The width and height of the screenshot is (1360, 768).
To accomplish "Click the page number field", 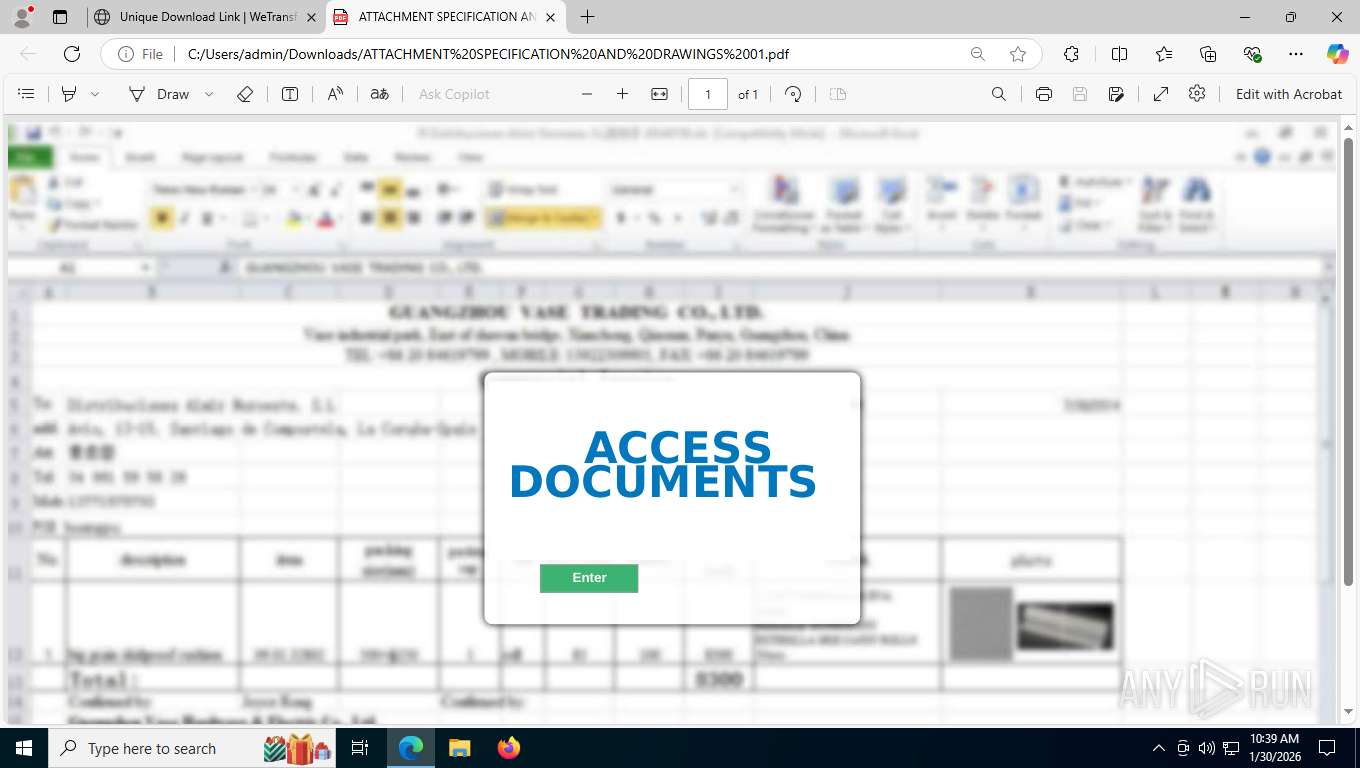I will (x=708, y=94).
